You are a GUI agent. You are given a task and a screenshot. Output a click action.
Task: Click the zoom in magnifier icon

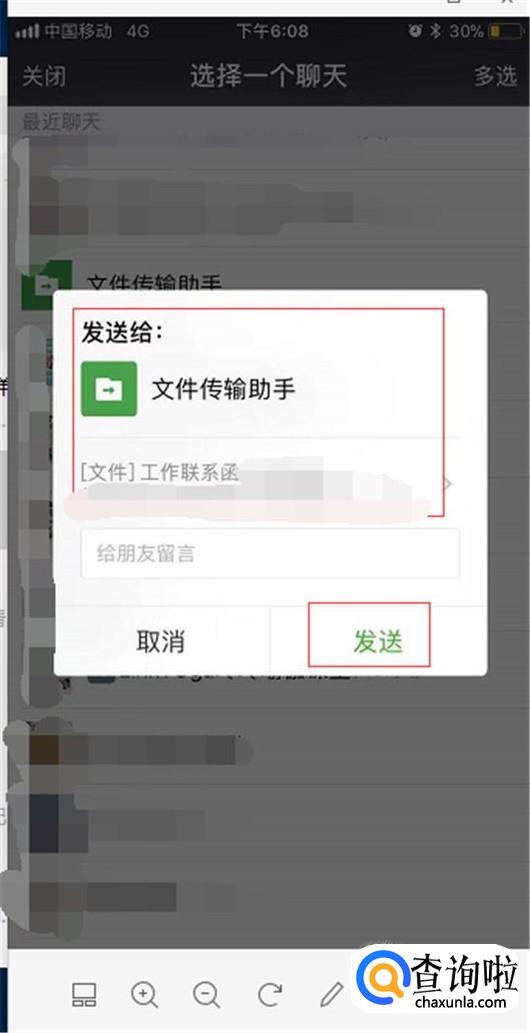point(144,995)
